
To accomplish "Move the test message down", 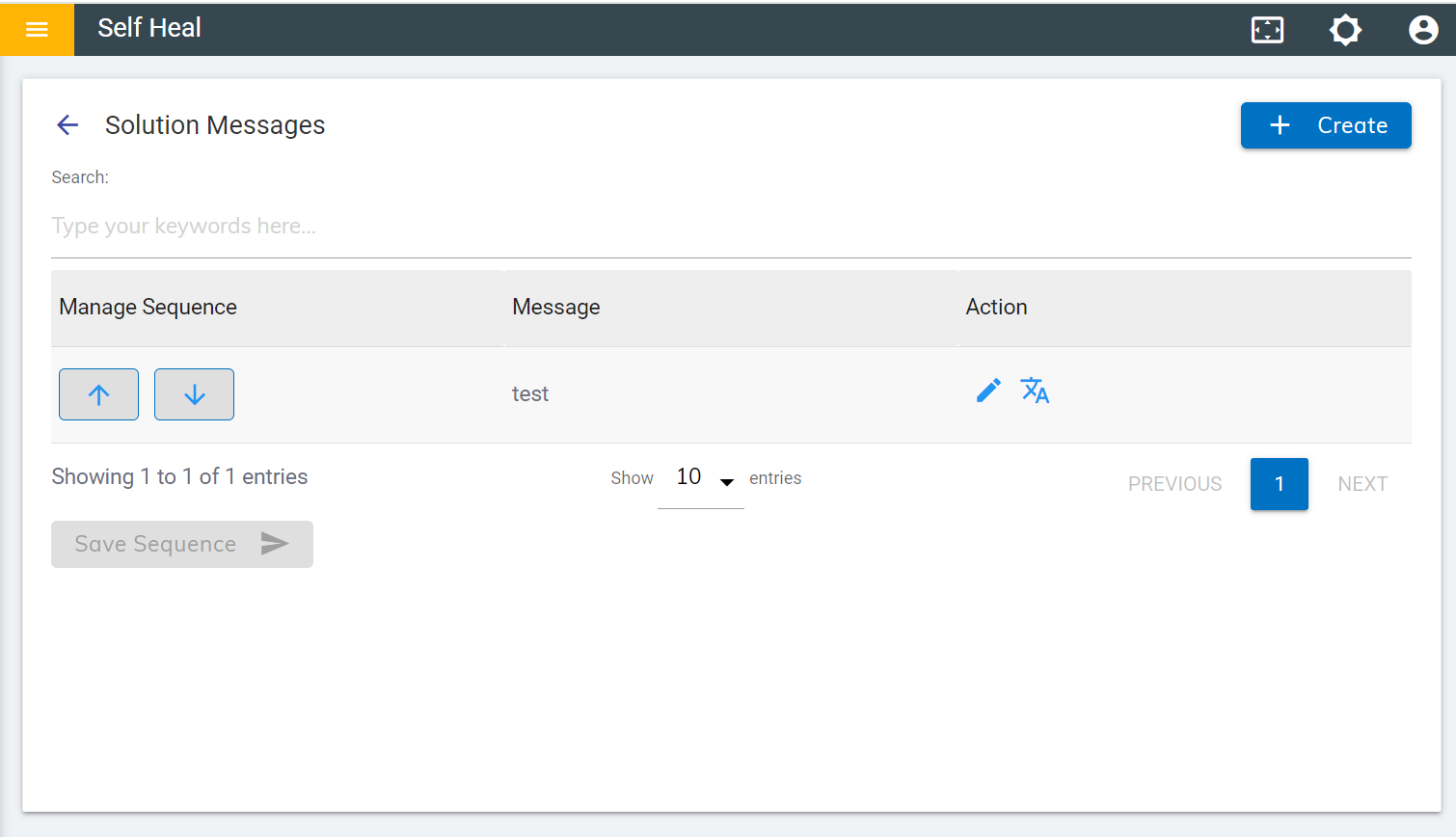I will [194, 394].
